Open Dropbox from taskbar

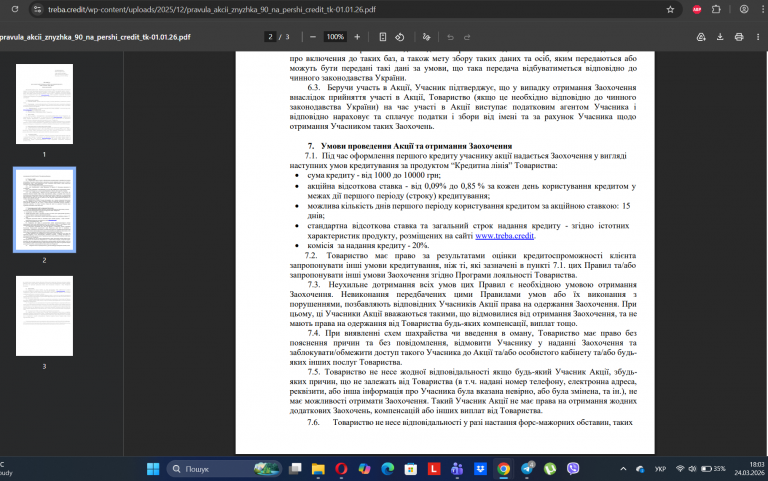point(480,469)
